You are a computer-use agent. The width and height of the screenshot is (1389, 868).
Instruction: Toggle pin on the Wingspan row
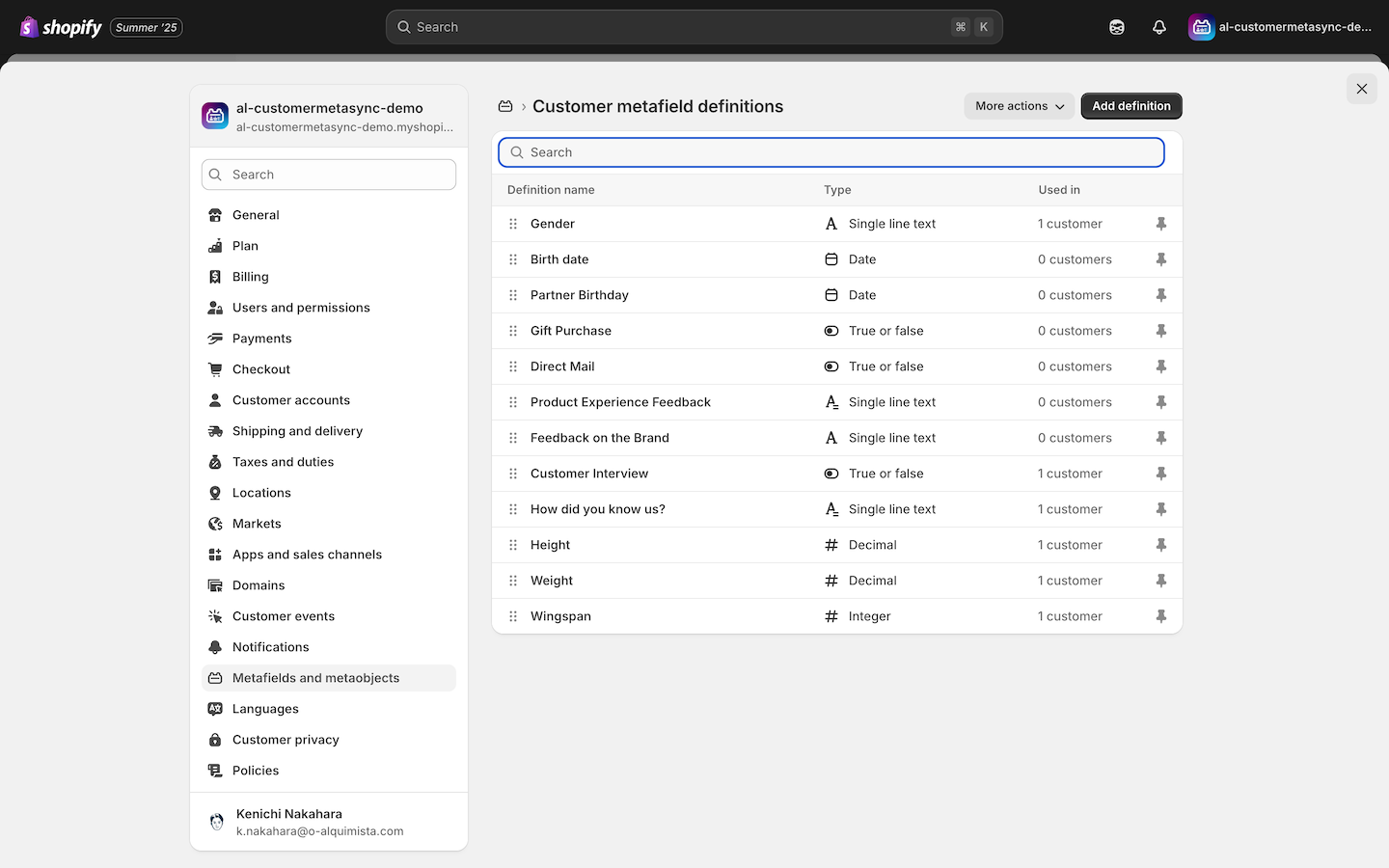(1161, 616)
